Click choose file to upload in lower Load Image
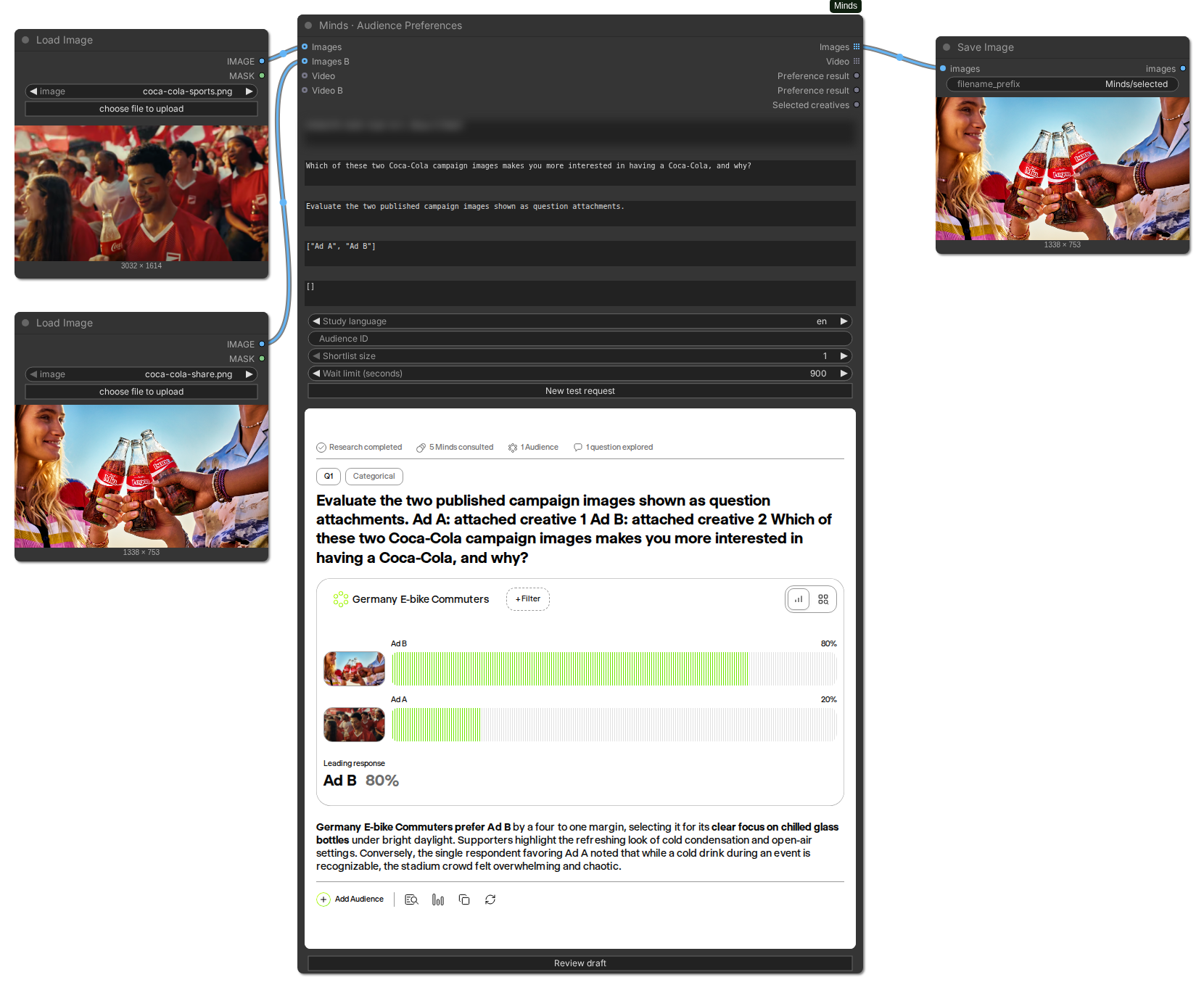 141,392
